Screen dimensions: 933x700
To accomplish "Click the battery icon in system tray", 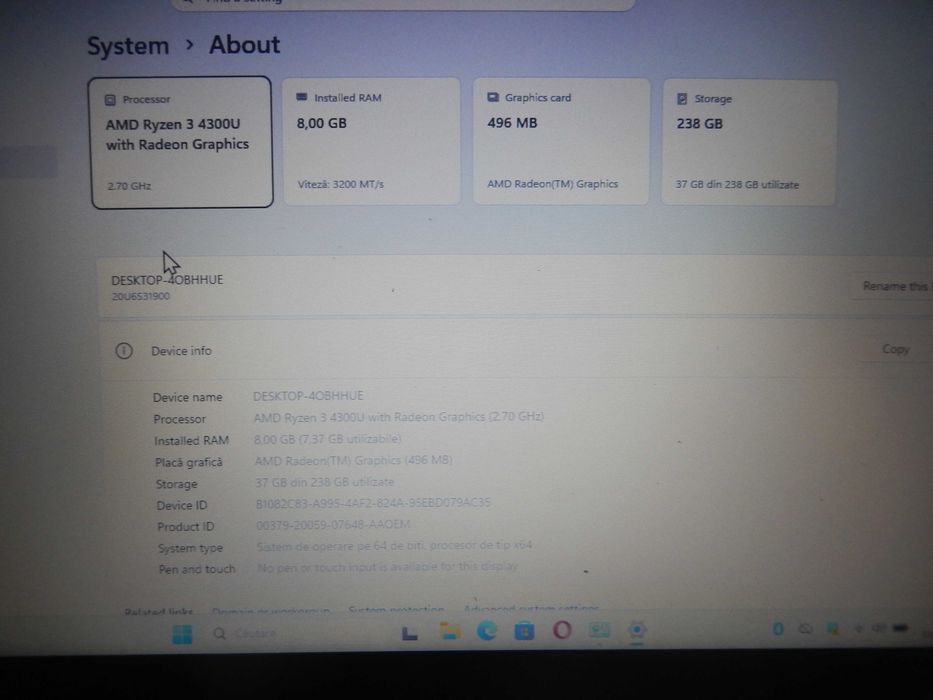I will 900,627.
